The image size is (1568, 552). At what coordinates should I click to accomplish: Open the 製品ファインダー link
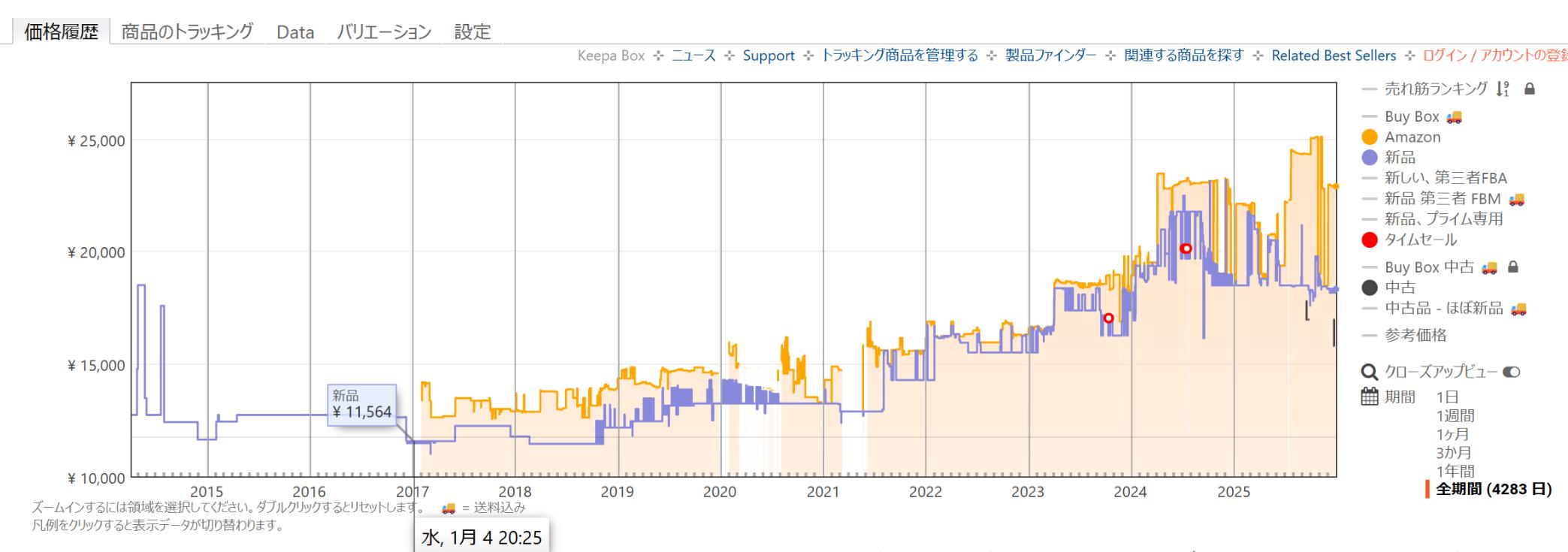1050,56
